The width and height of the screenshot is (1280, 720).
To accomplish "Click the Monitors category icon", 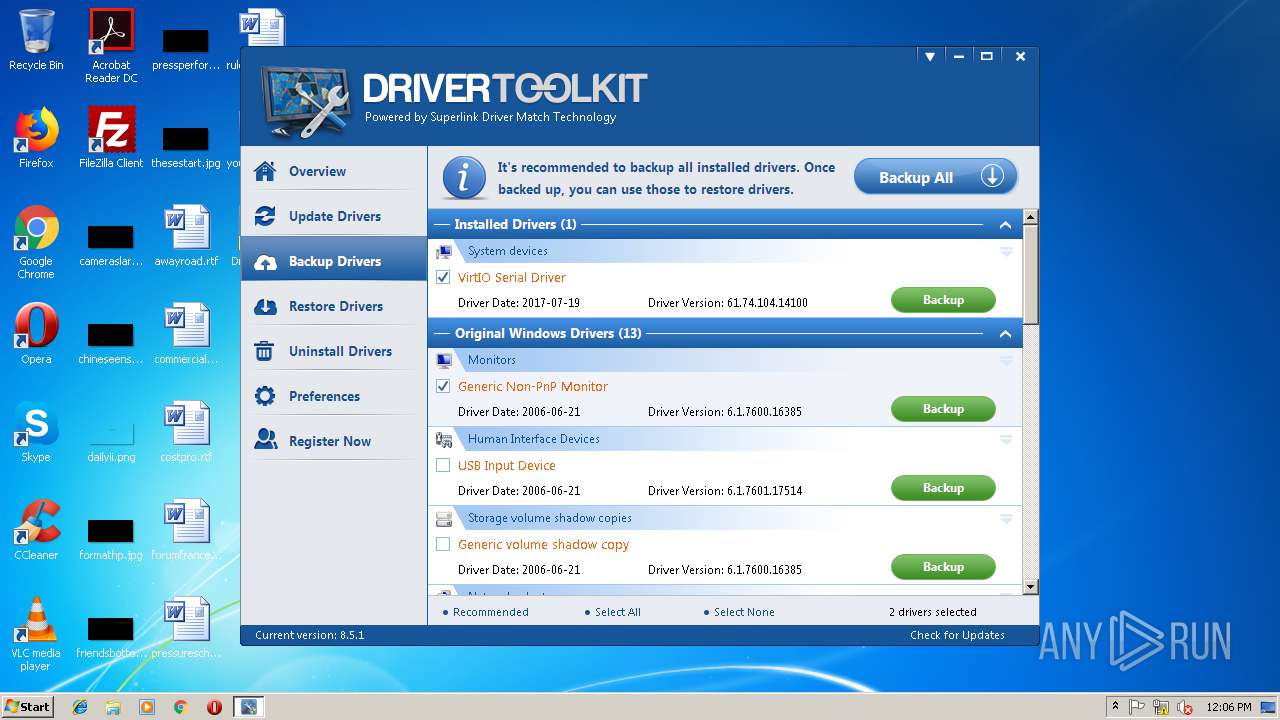I will pyautogui.click(x=444, y=360).
